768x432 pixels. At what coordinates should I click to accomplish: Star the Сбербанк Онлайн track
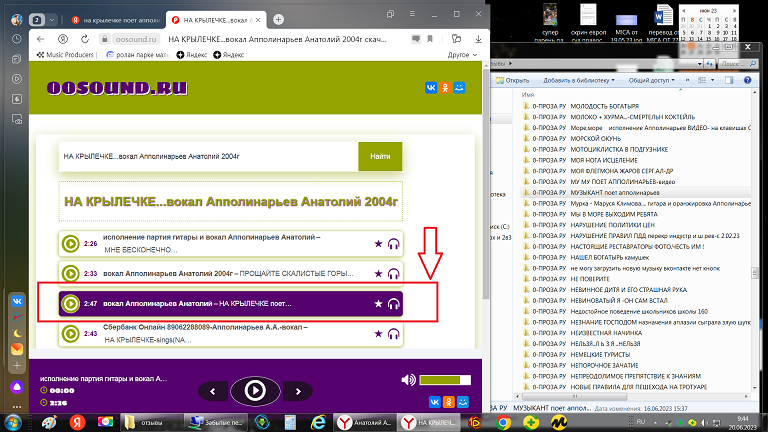click(x=378, y=334)
